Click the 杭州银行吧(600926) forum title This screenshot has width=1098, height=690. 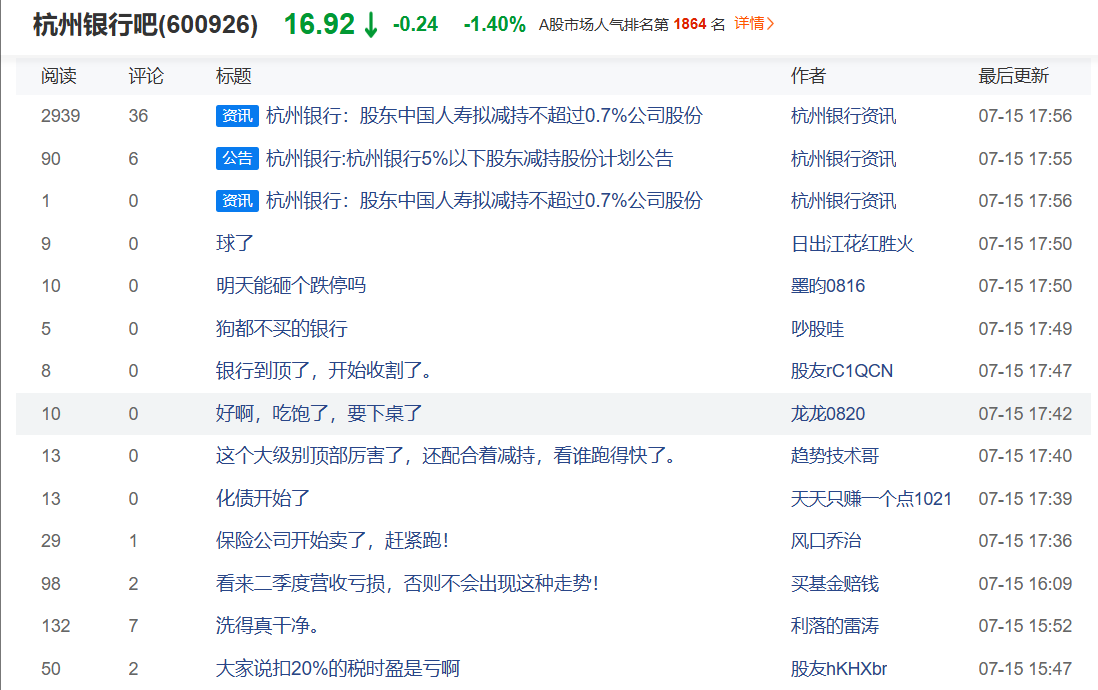(x=146, y=25)
